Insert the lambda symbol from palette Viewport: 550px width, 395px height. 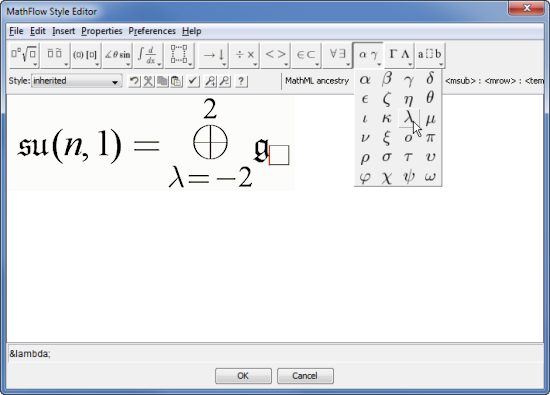point(408,118)
